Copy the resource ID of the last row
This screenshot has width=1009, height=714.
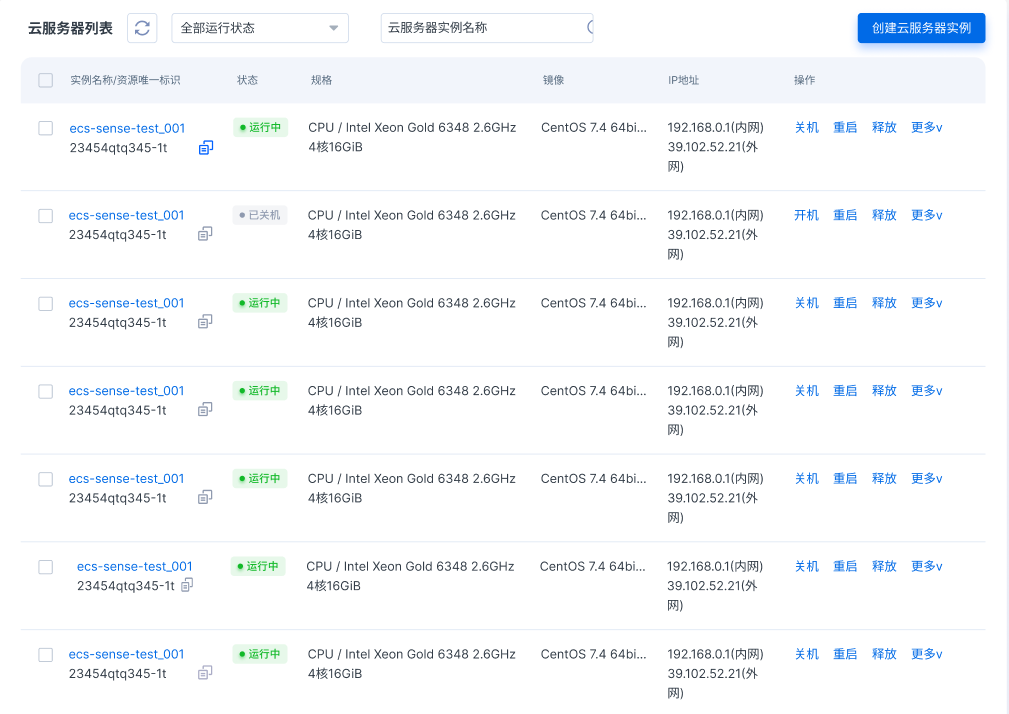(x=205, y=673)
